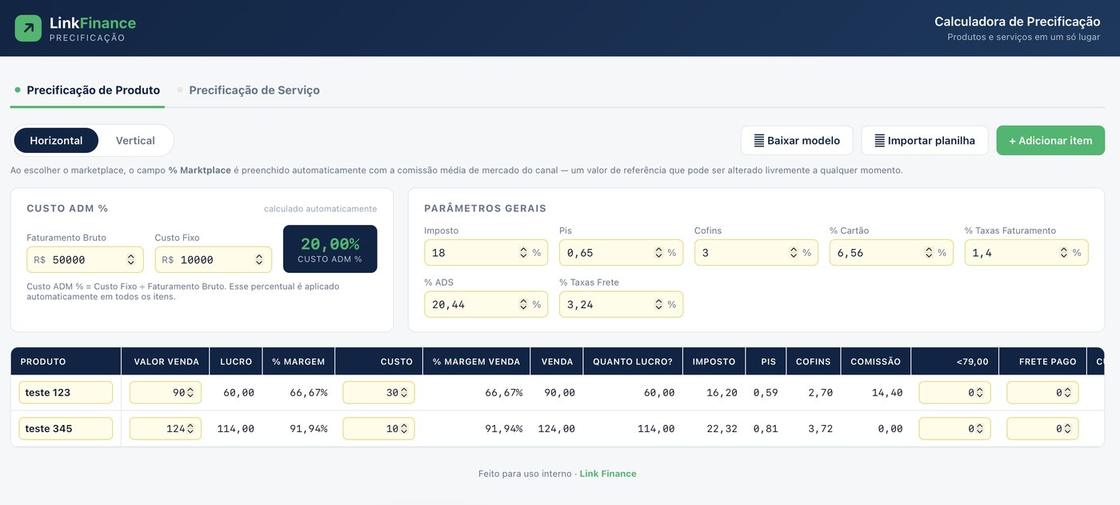This screenshot has height=505, width=1120.
Task: Click the Cofins percentage field
Action: point(756,253)
